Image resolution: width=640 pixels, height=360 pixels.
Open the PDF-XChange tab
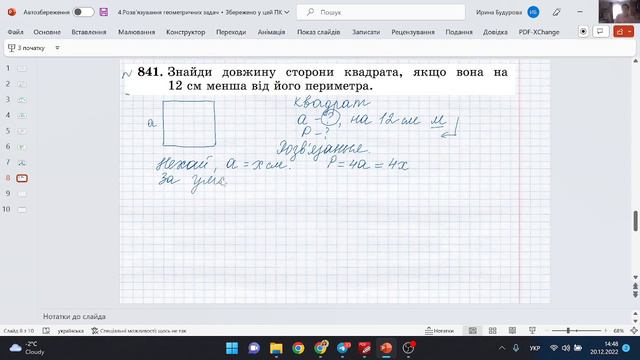[539, 32]
